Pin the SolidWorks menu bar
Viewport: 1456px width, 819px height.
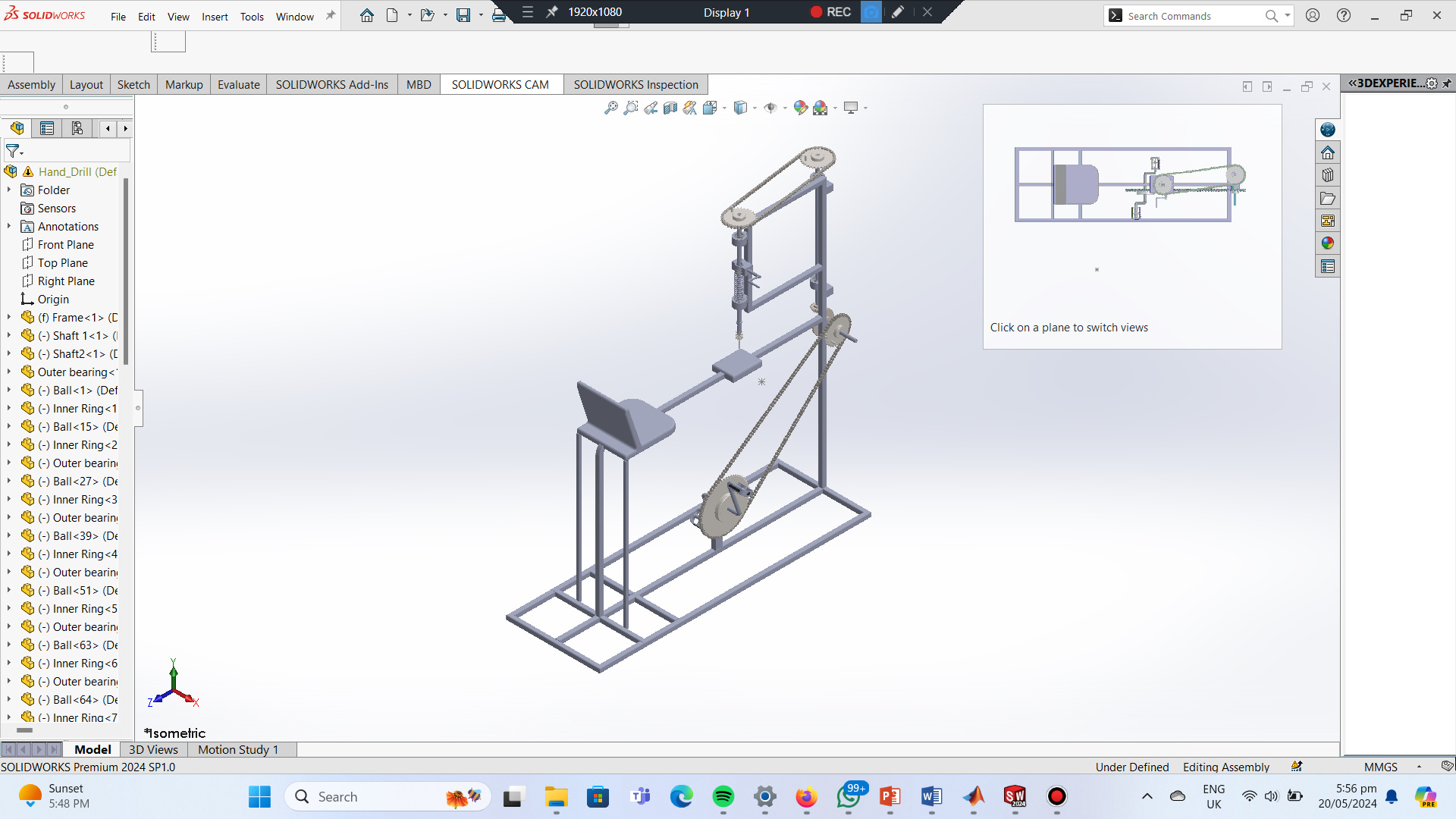tap(331, 16)
